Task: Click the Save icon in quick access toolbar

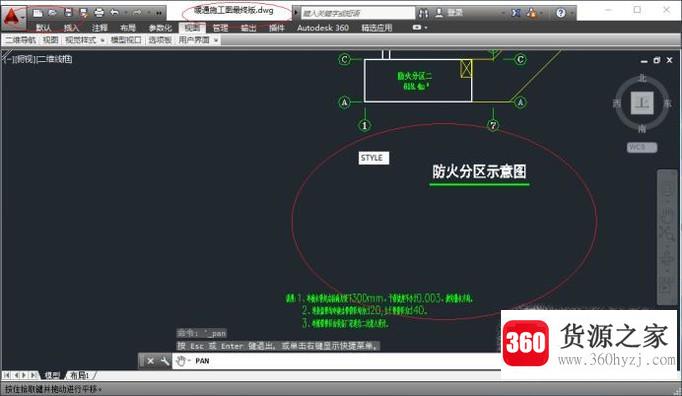Action: [68, 13]
